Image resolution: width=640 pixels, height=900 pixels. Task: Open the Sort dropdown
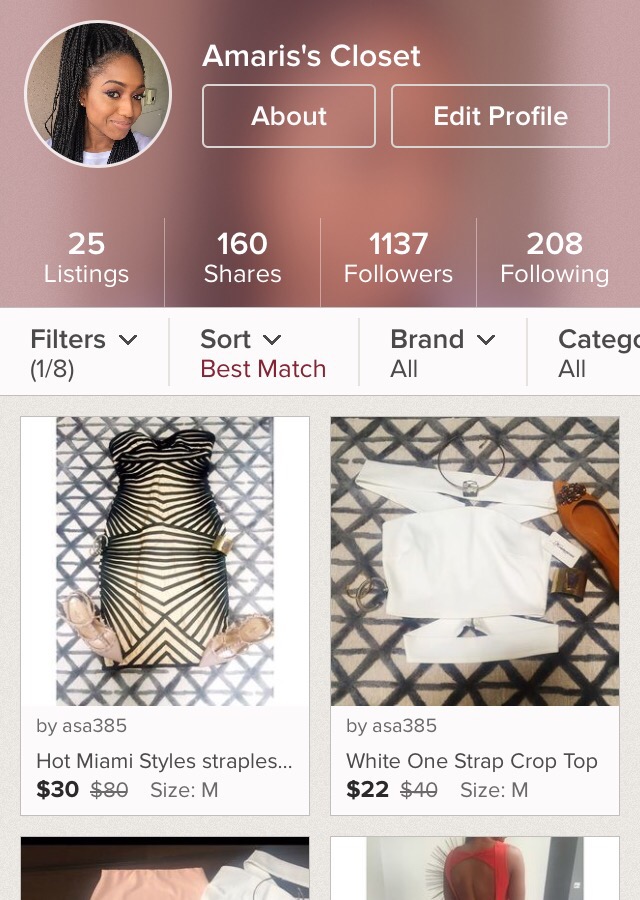click(x=263, y=352)
